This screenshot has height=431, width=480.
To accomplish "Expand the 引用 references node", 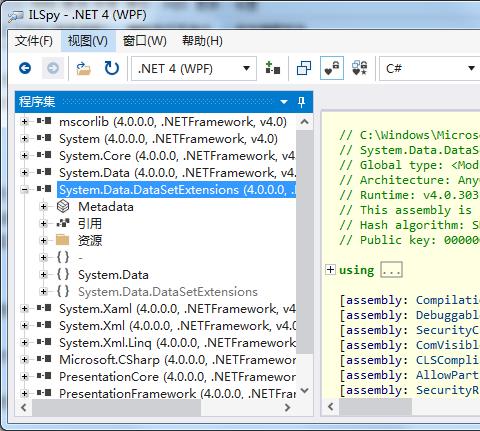I will click(43, 223).
